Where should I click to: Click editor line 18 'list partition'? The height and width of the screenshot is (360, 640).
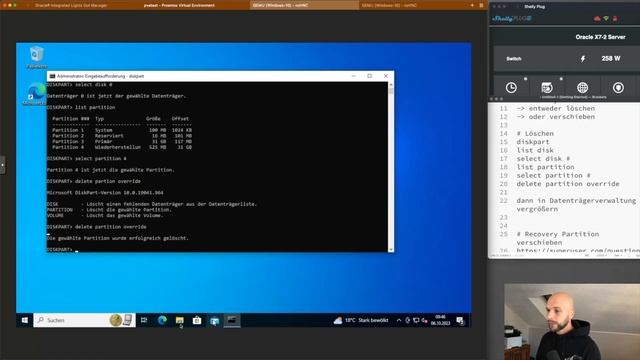[545, 167]
